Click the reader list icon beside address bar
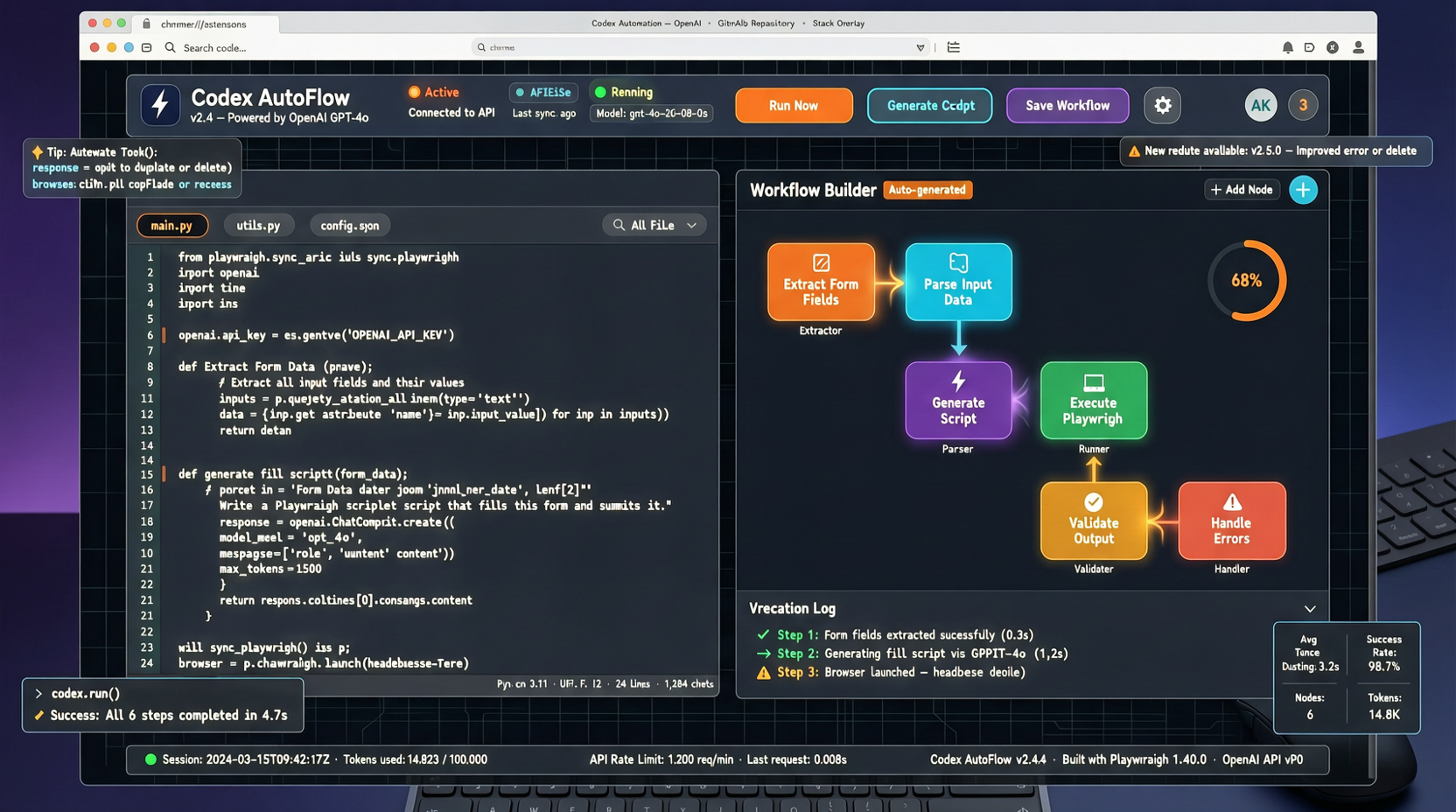This screenshot has height=812, width=1456. tap(954, 47)
